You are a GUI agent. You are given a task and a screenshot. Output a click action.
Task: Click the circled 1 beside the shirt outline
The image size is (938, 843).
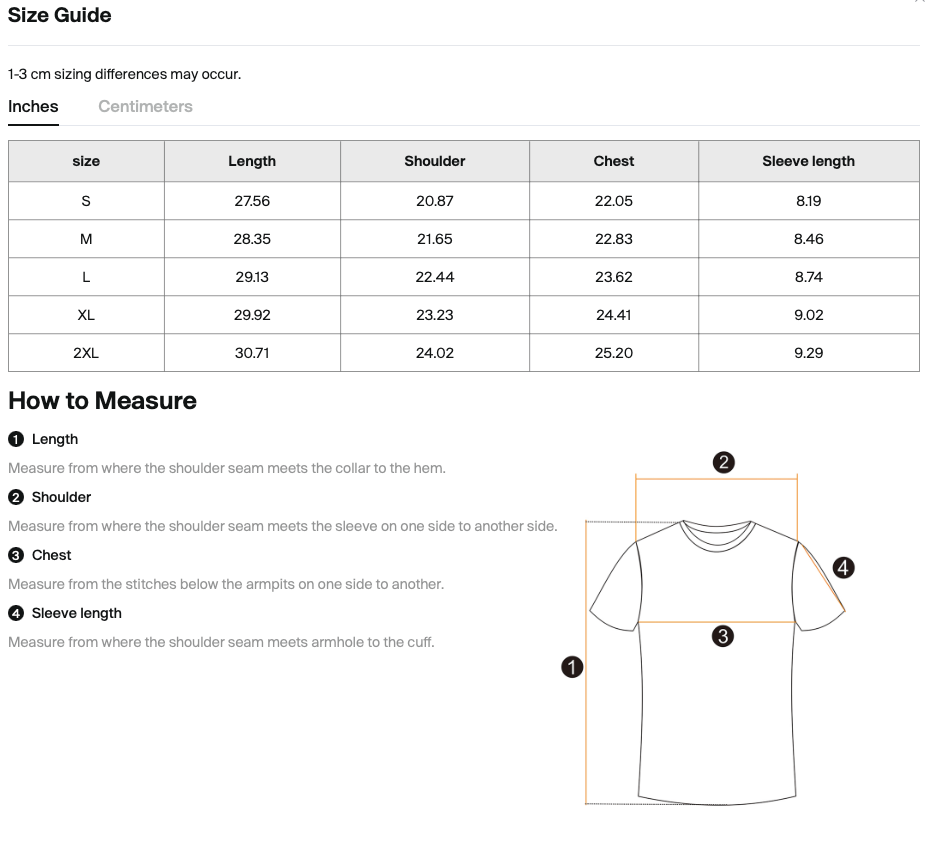tap(572, 666)
